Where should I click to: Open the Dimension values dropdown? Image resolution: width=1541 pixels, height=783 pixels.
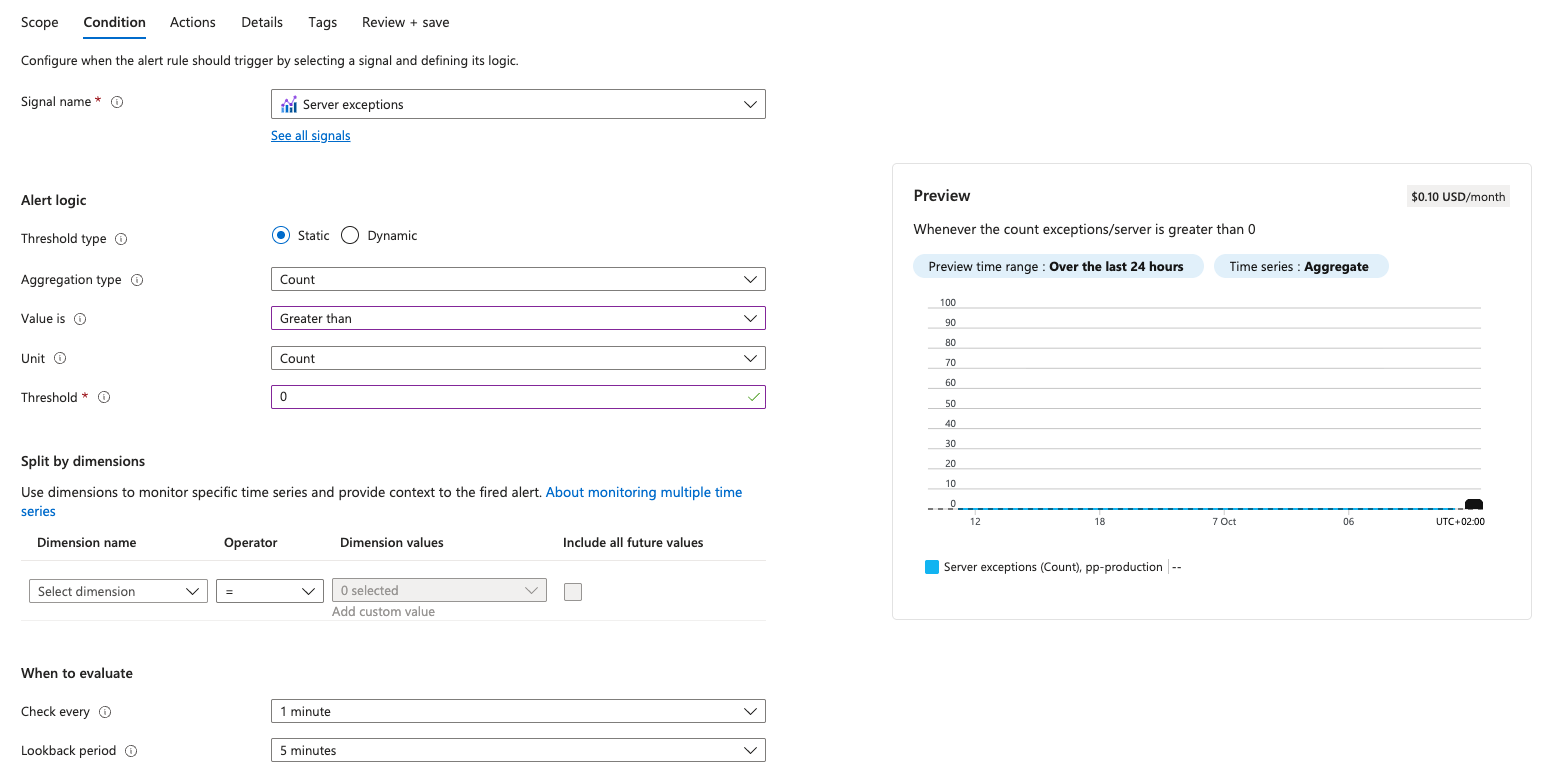tap(439, 590)
